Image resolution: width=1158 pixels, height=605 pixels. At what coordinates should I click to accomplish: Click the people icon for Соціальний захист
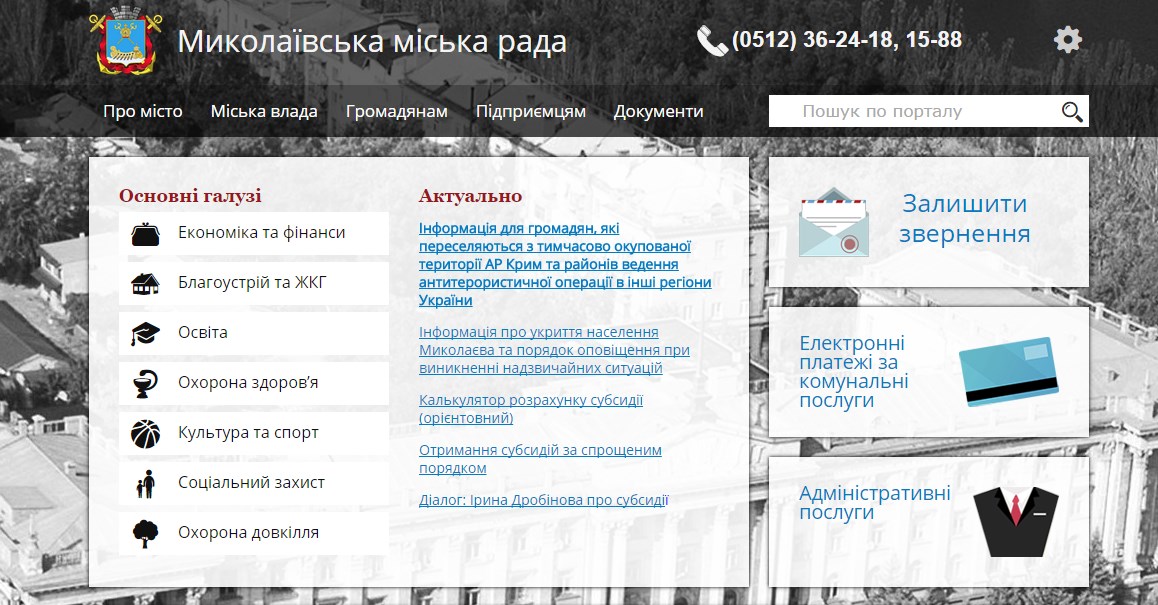[x=146, y=483]
